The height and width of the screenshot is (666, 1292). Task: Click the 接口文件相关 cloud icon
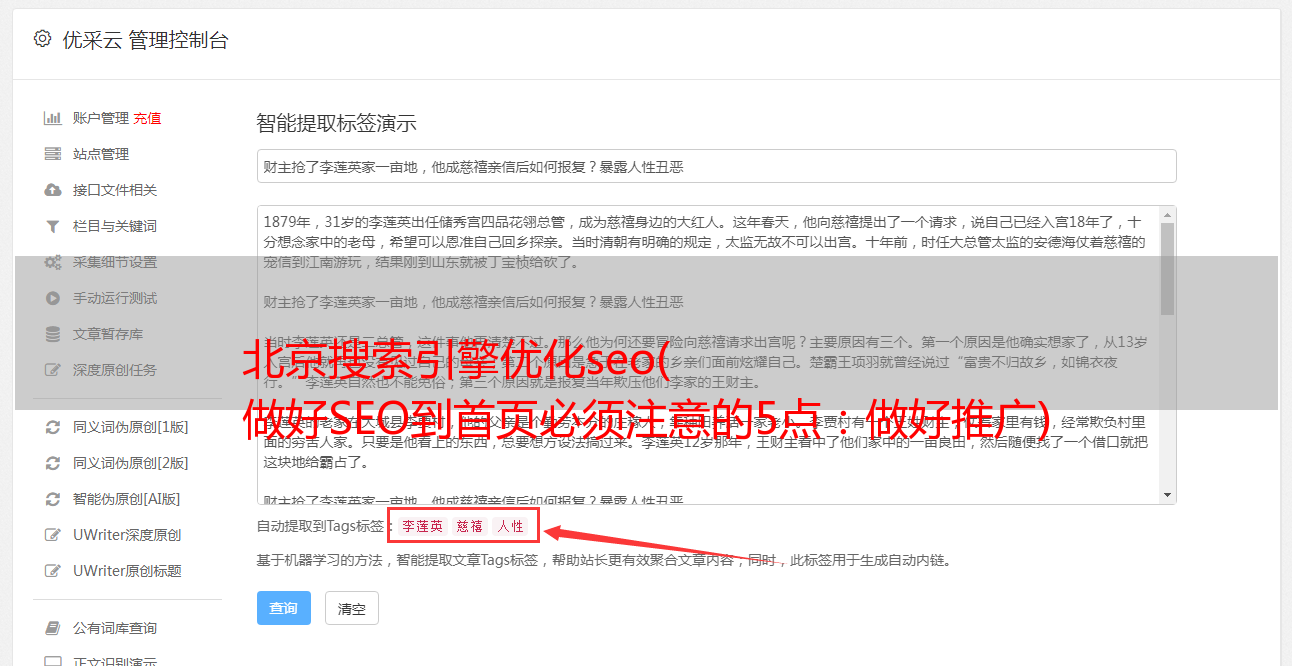[x=53, y=190]
